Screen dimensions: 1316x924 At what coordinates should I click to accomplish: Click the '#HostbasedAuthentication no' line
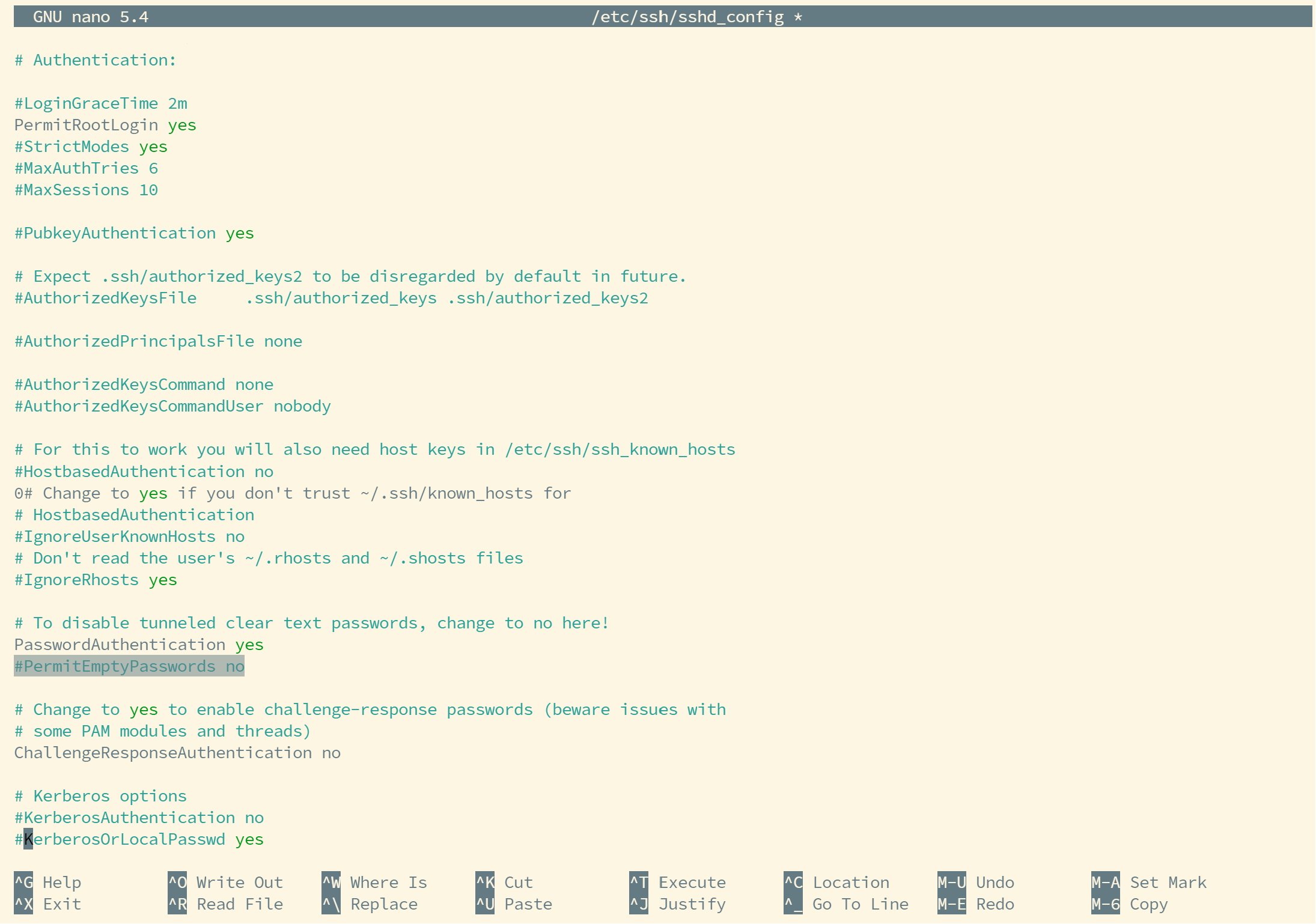tap(144, 472)
